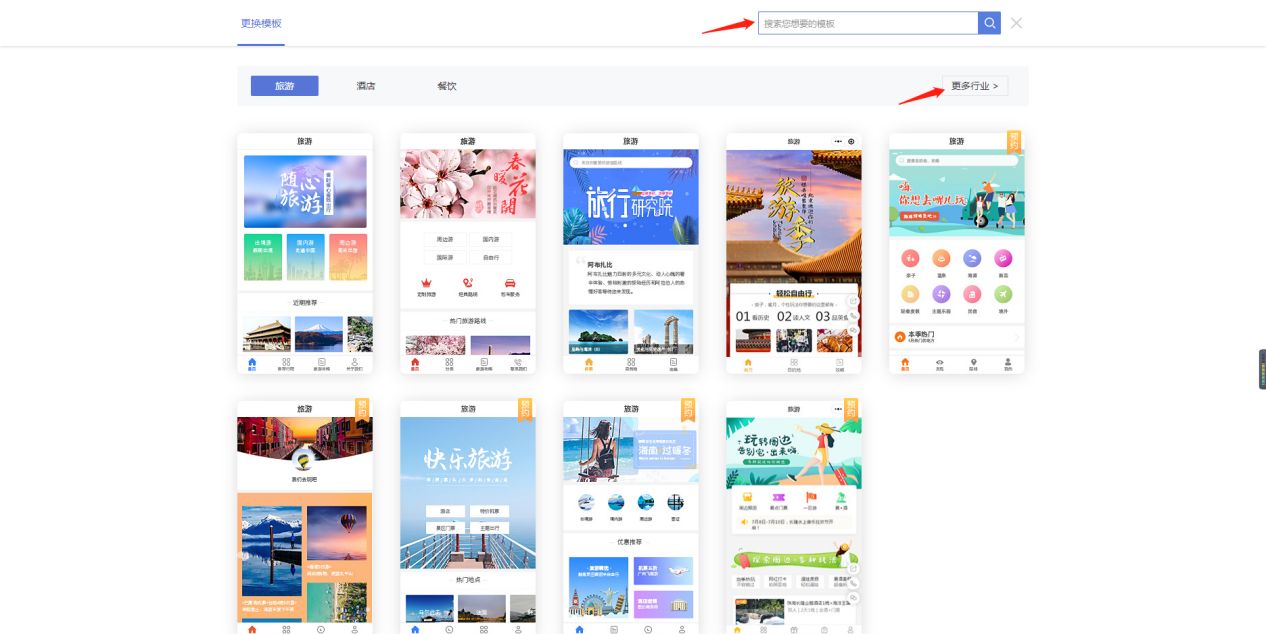Choose the 嗨你想去哪儿玩 template
The image size is (1266, 634).
coord(957,253)
